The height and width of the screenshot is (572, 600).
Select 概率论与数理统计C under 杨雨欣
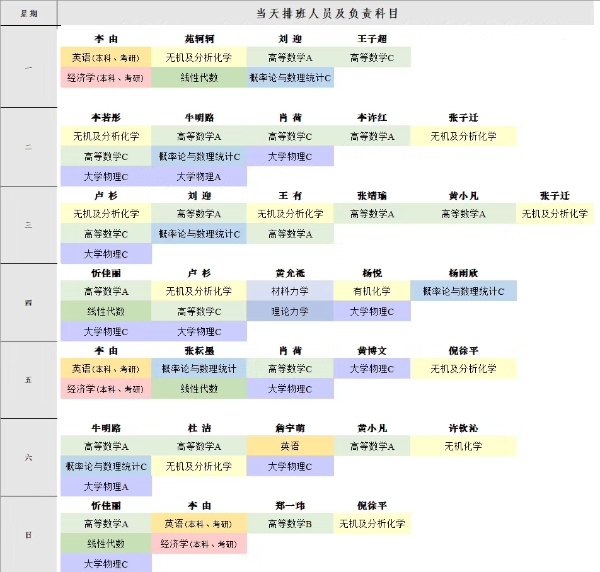point(463,291)
